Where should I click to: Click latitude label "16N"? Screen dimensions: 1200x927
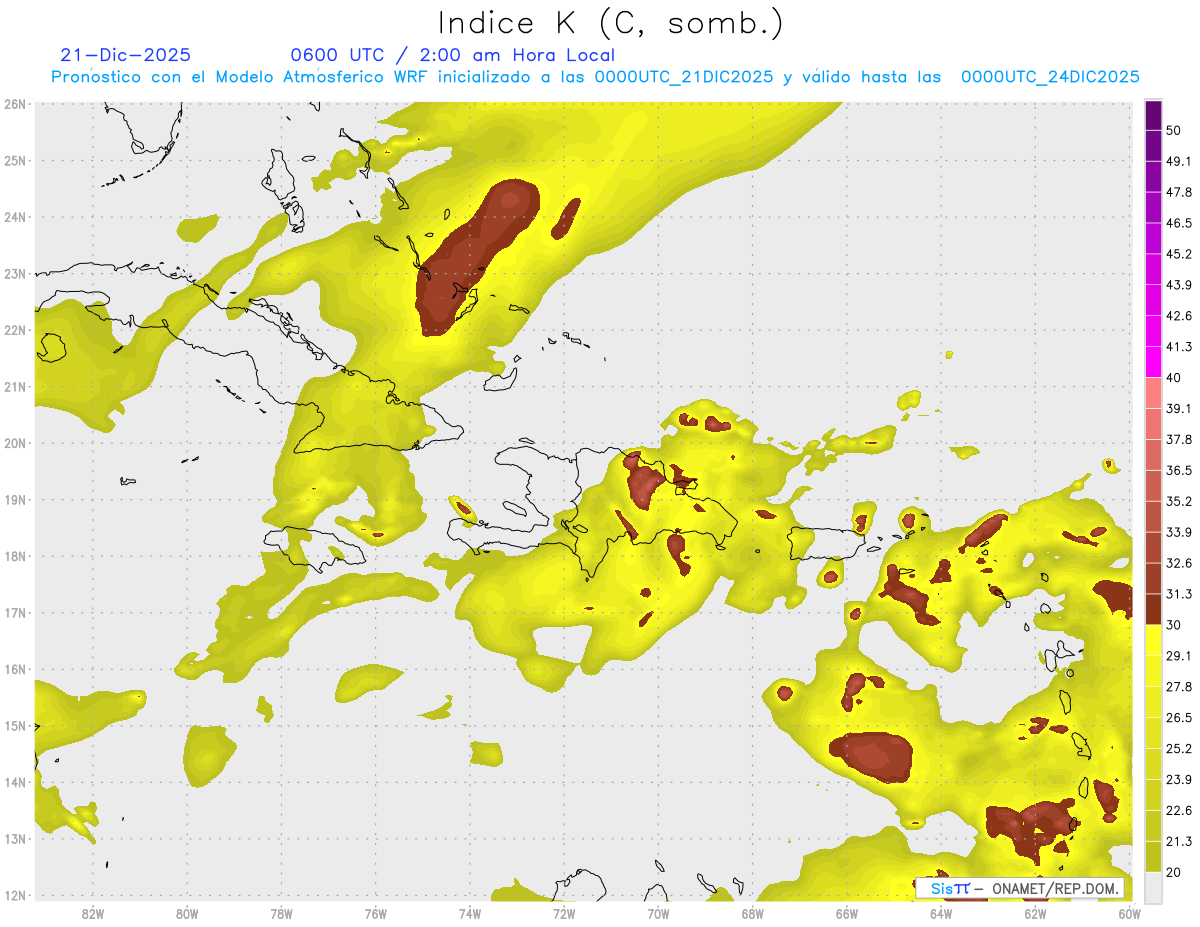pyautogui.click(x=15, y=669)
